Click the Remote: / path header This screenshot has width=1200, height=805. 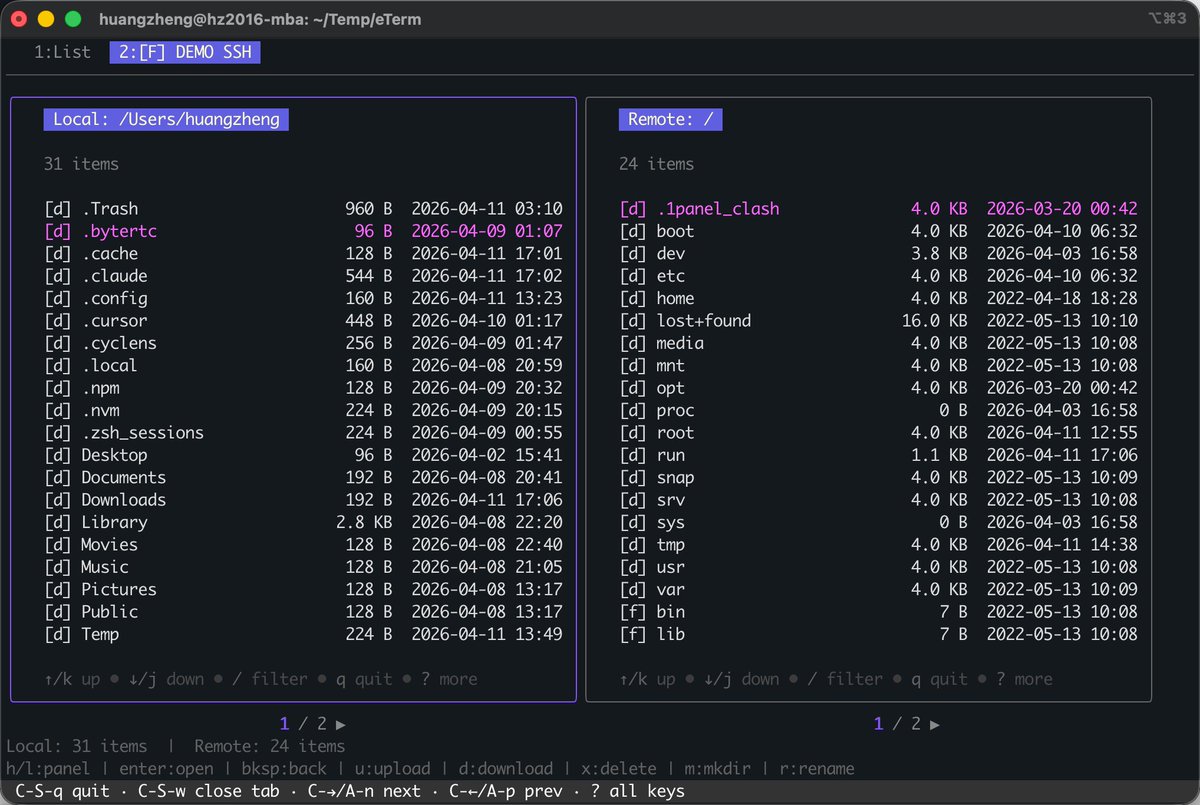point(670,120)
